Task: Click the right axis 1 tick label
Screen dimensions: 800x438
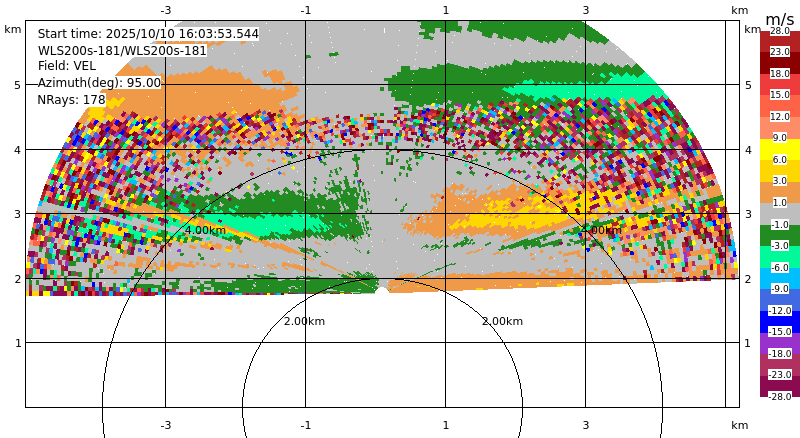Action: 748,344
